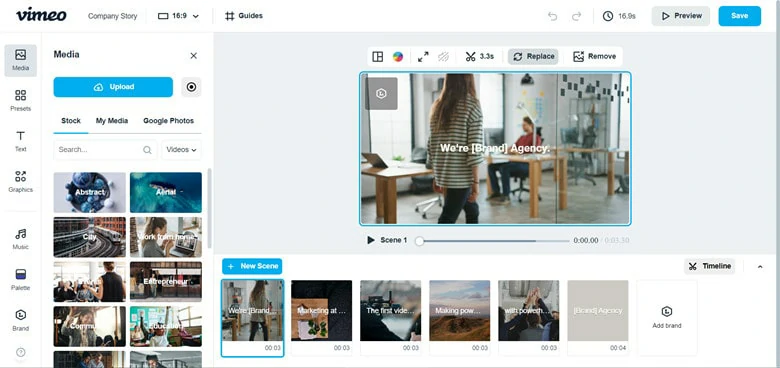Select the City stock category
780x368 pixels.
pyautogui.click(x=90, y=237)
